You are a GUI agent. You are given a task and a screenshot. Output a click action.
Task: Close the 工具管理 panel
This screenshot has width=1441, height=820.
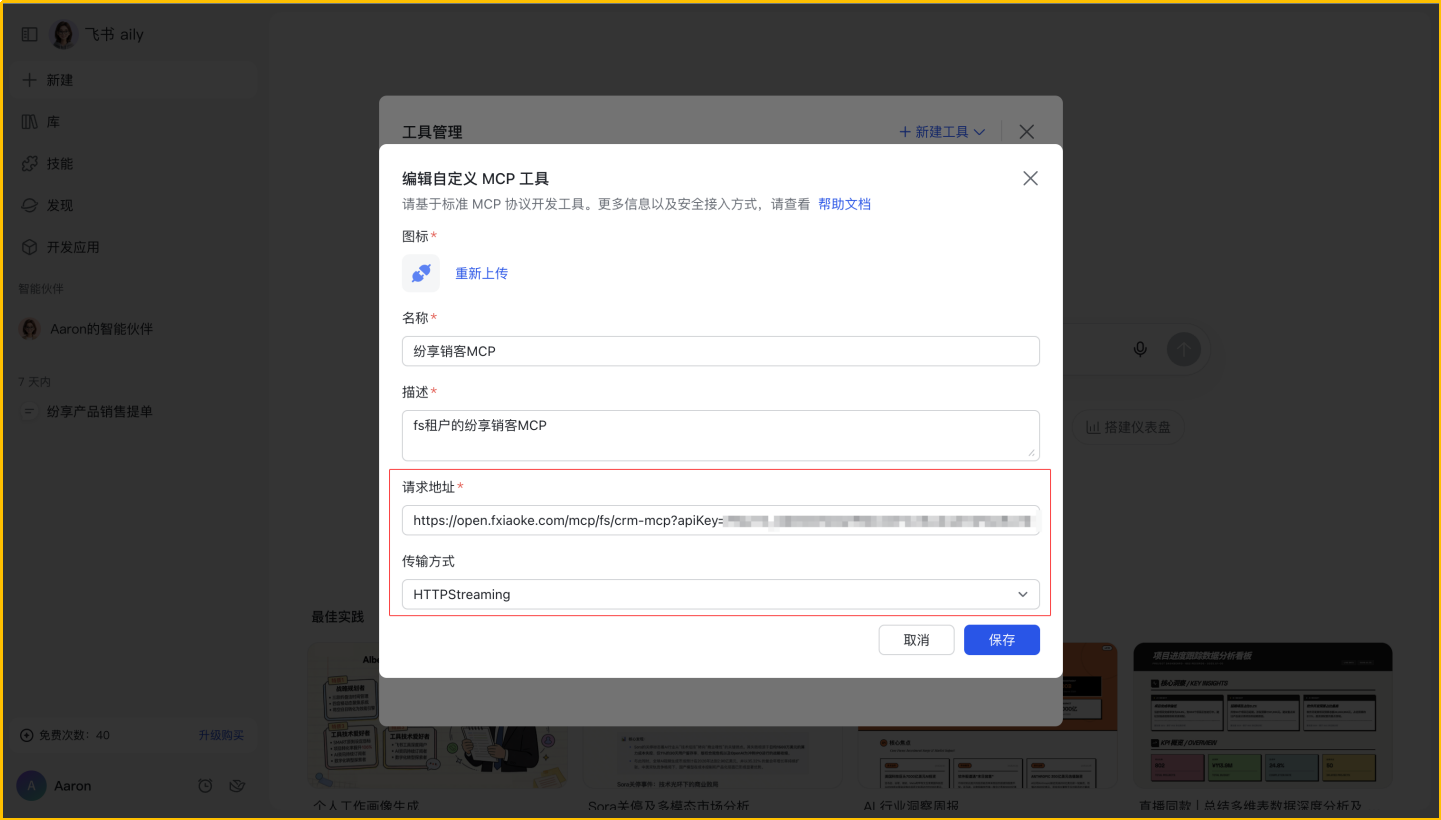click(1026, 132)
